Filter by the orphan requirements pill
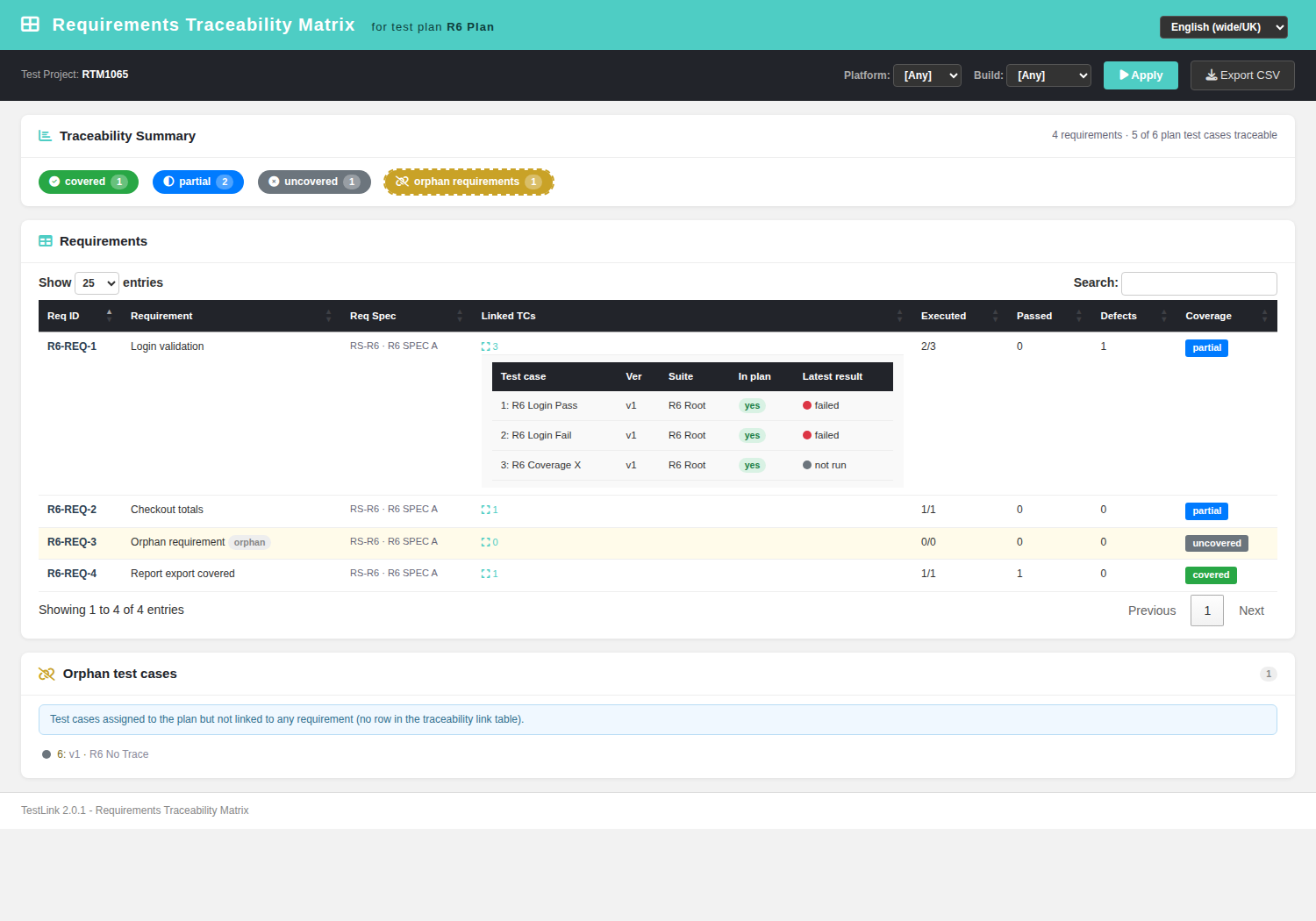 pos(468,182)
